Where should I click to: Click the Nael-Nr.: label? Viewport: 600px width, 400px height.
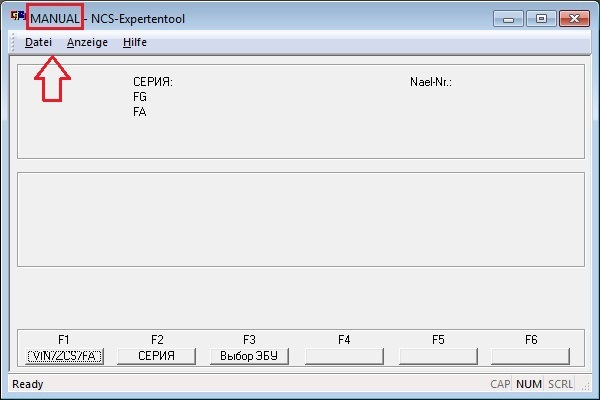[x=431, y=82]
